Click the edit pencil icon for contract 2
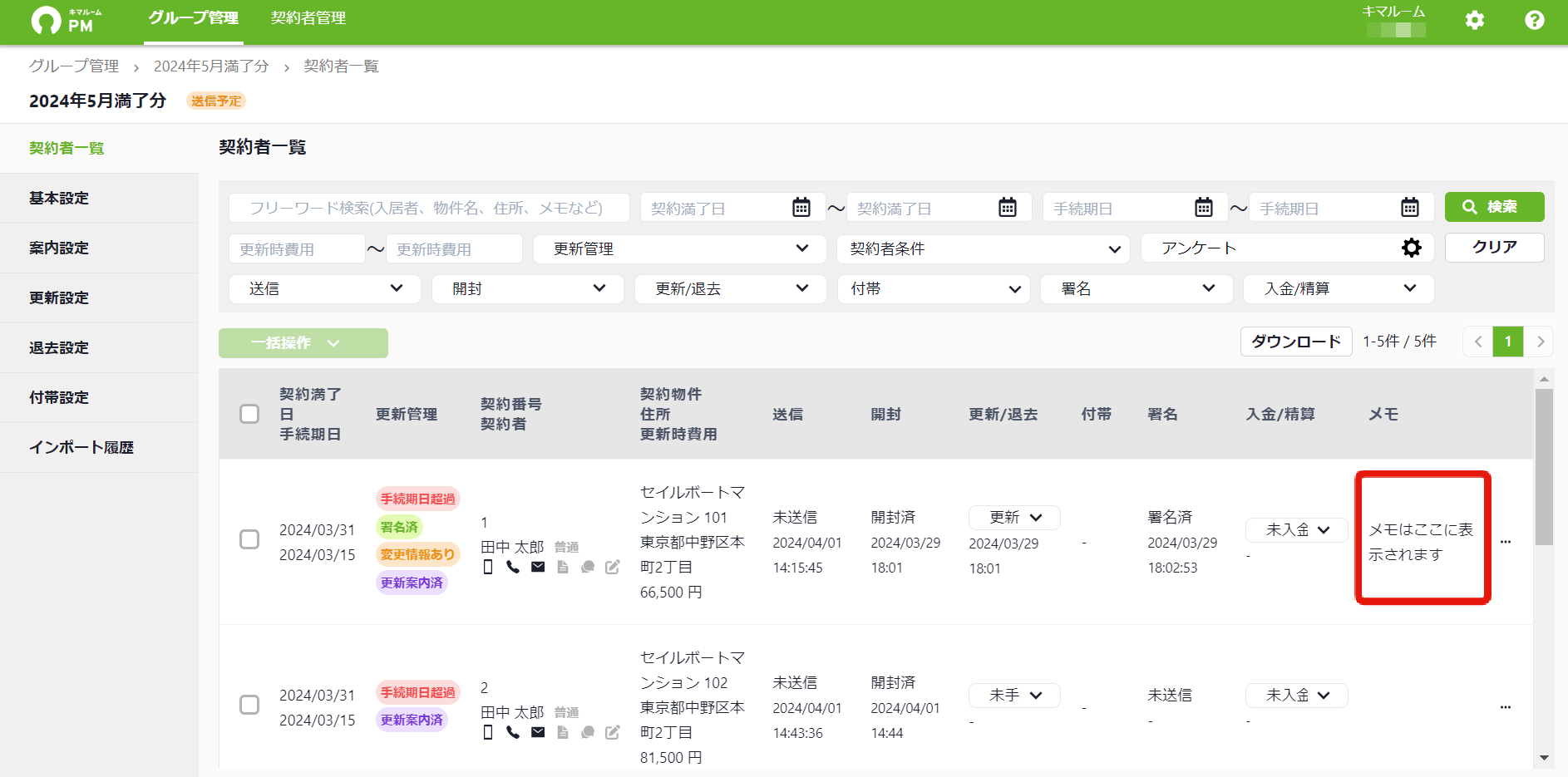This screenshot has height=777, width=1568. point(613,732)
